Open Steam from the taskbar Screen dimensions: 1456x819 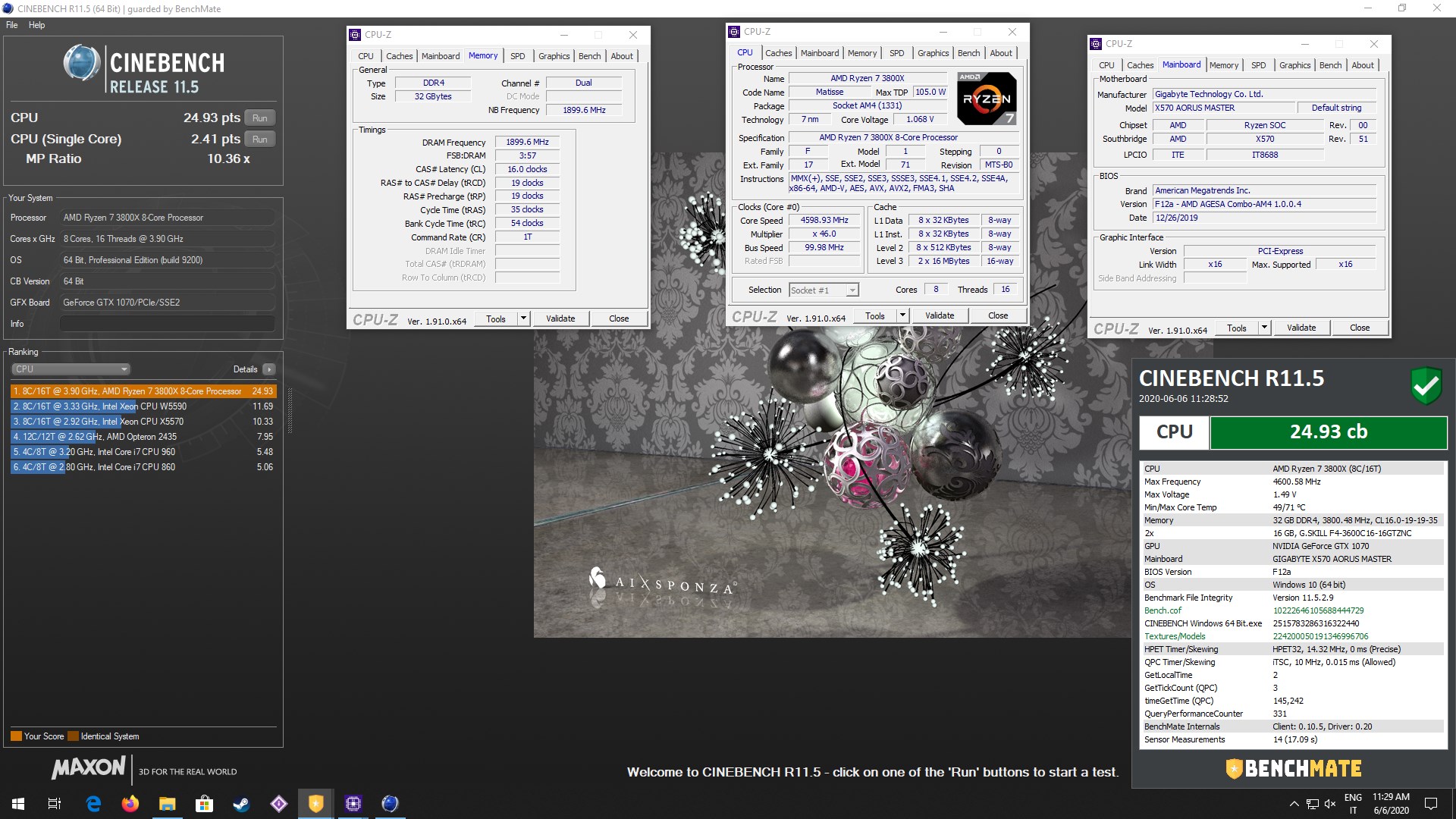241,804
